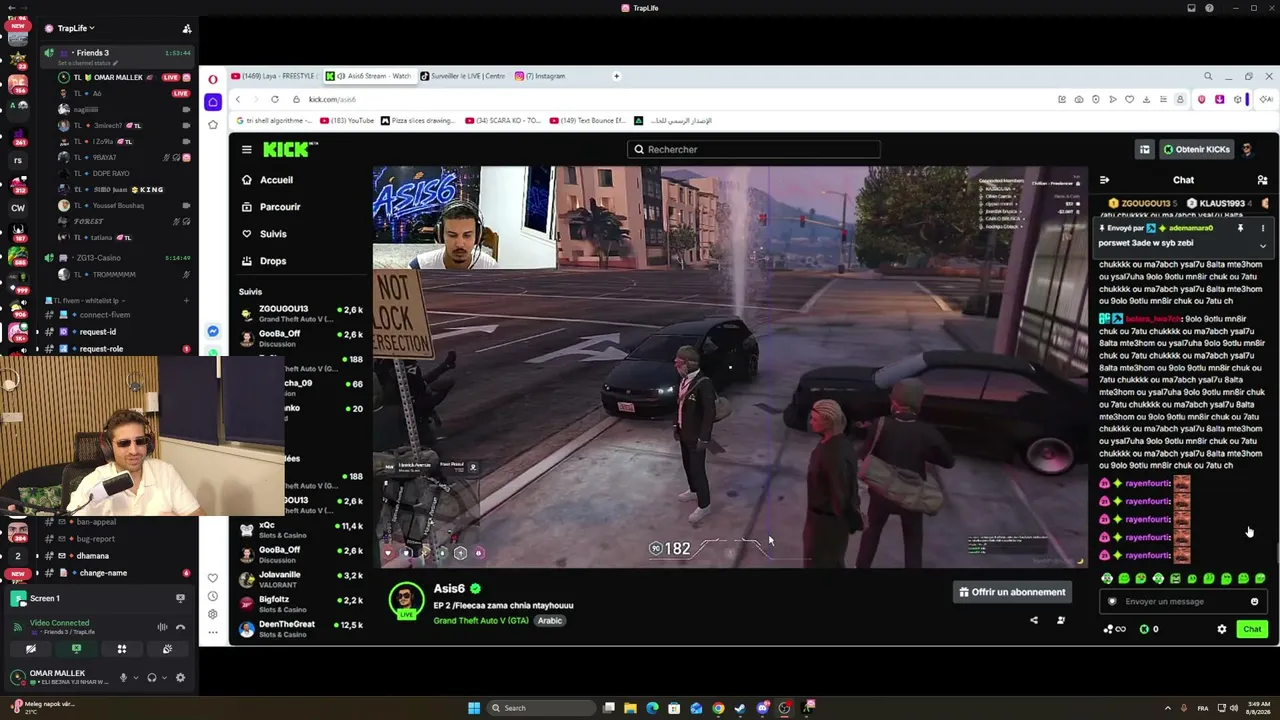Open the change-name Discord channel
This screenshot has width=1280, height=720.
pos(103,573)
